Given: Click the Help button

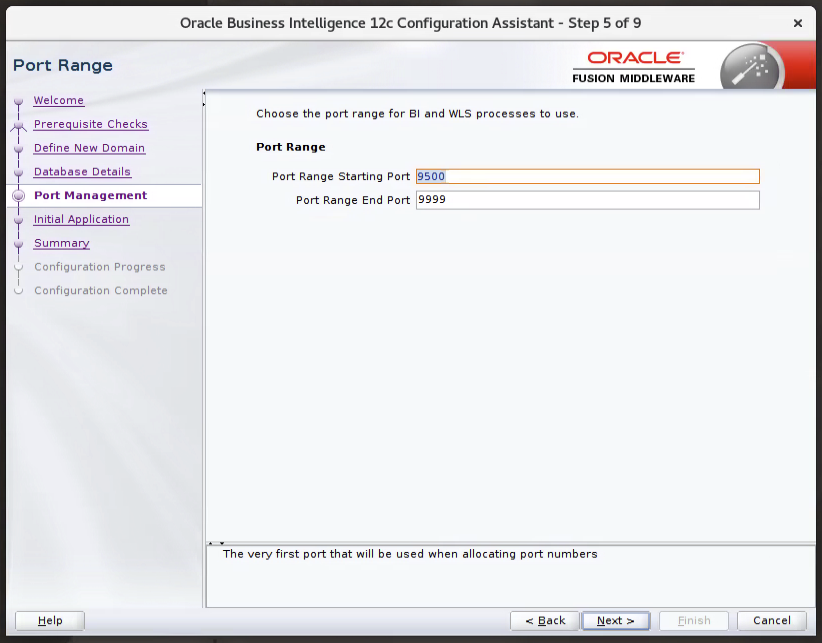Looking at the screenshot, I should tap(50, 620).
